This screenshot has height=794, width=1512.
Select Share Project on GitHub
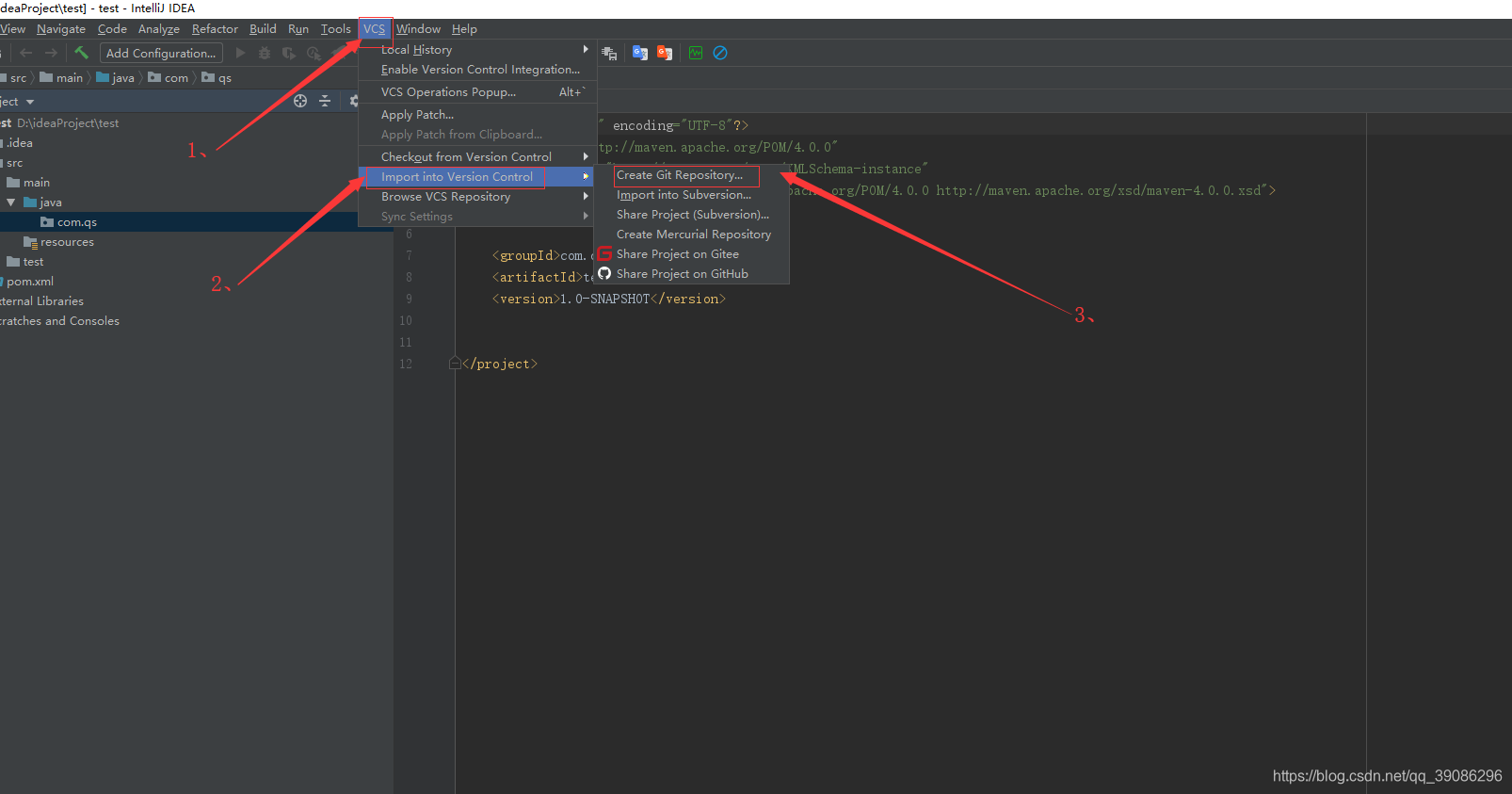click(x=691, y=274)
